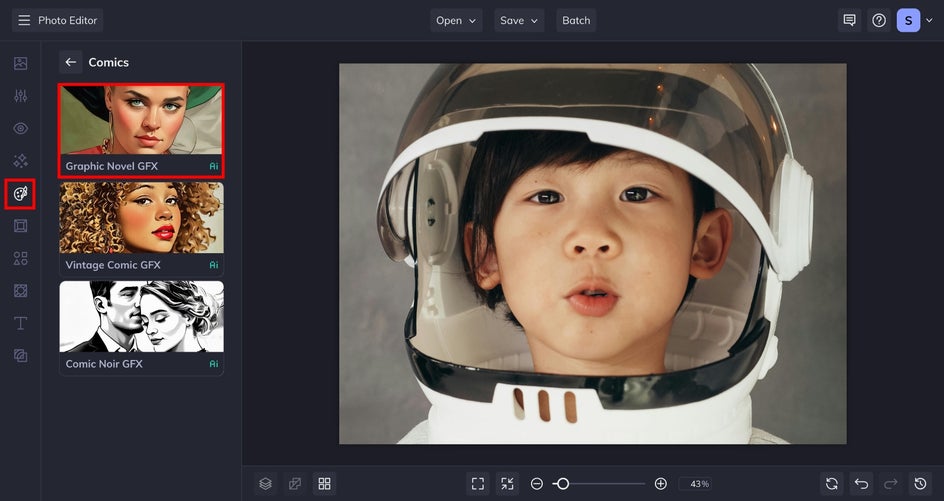Open the Photo Editor hamburger menu
The height and width of the screenshot is (501, 944).
[x=24, y=20]
